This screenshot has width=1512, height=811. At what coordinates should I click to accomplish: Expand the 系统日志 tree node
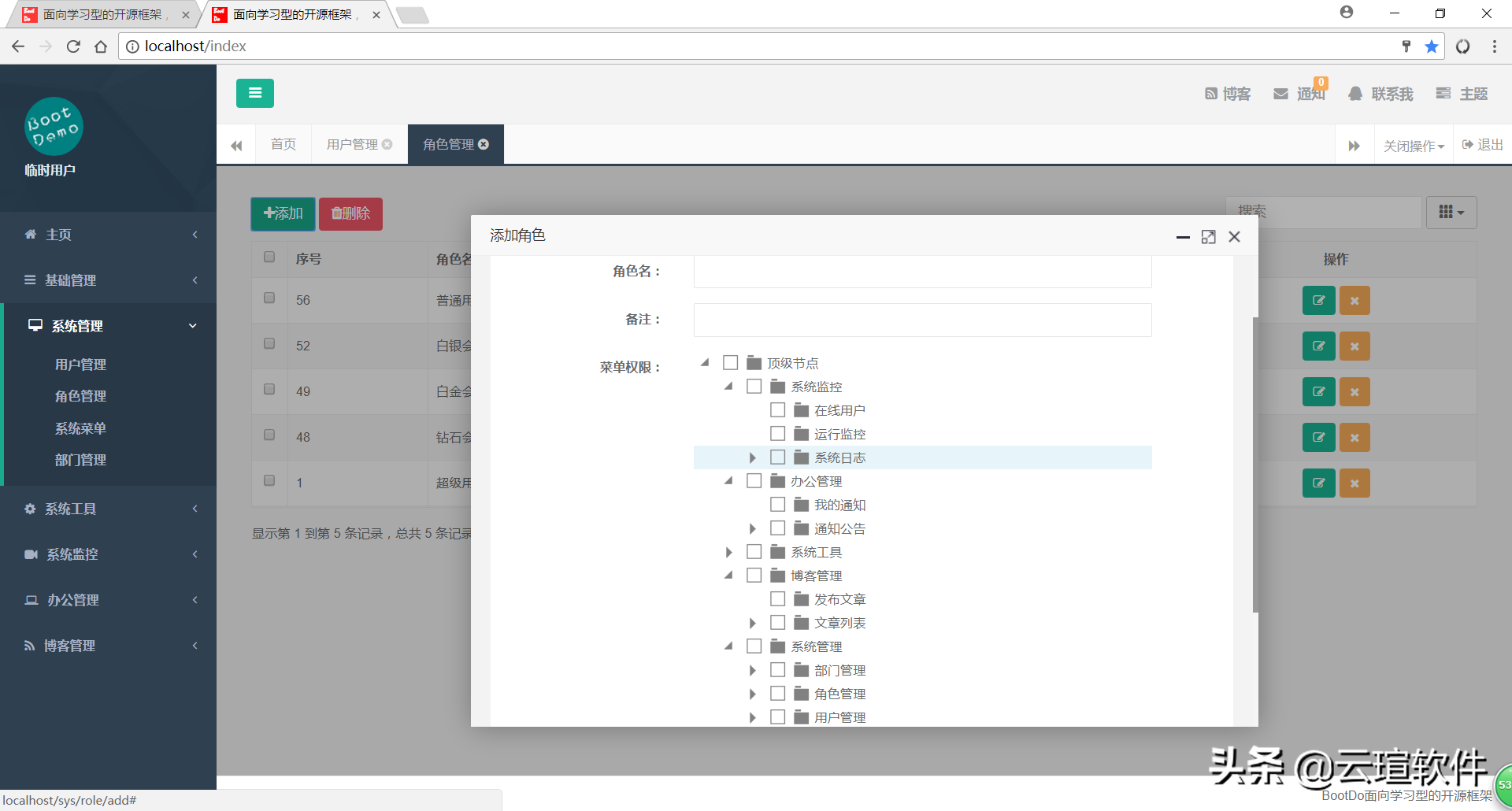[752, 457]
